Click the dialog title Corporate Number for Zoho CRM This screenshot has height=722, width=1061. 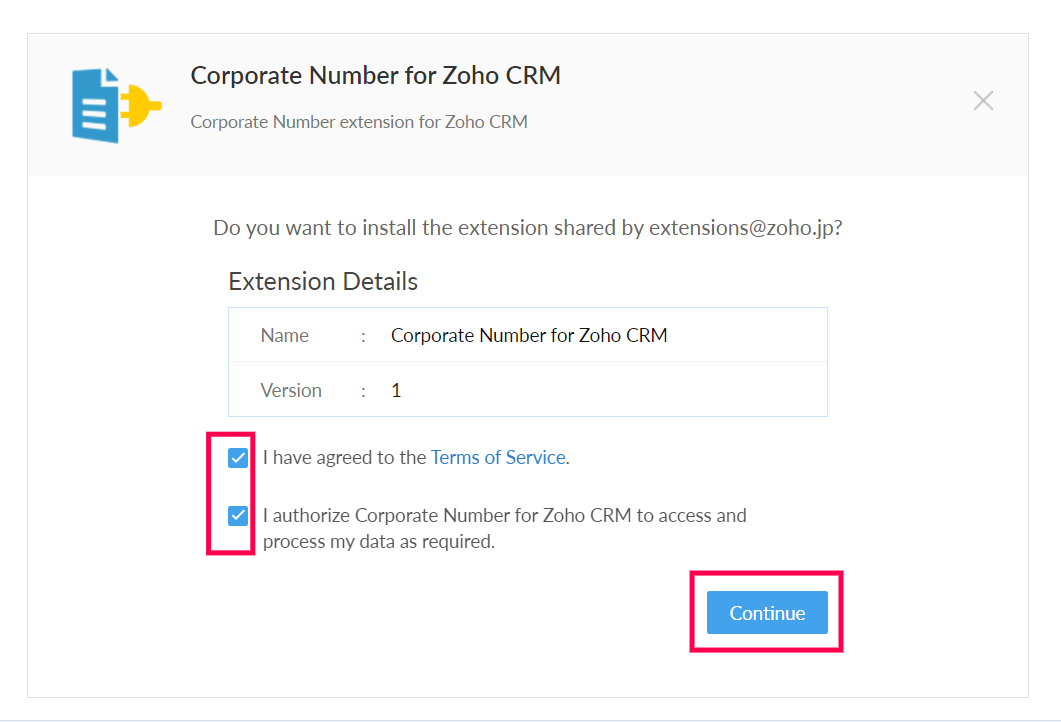tap(375, 76)
